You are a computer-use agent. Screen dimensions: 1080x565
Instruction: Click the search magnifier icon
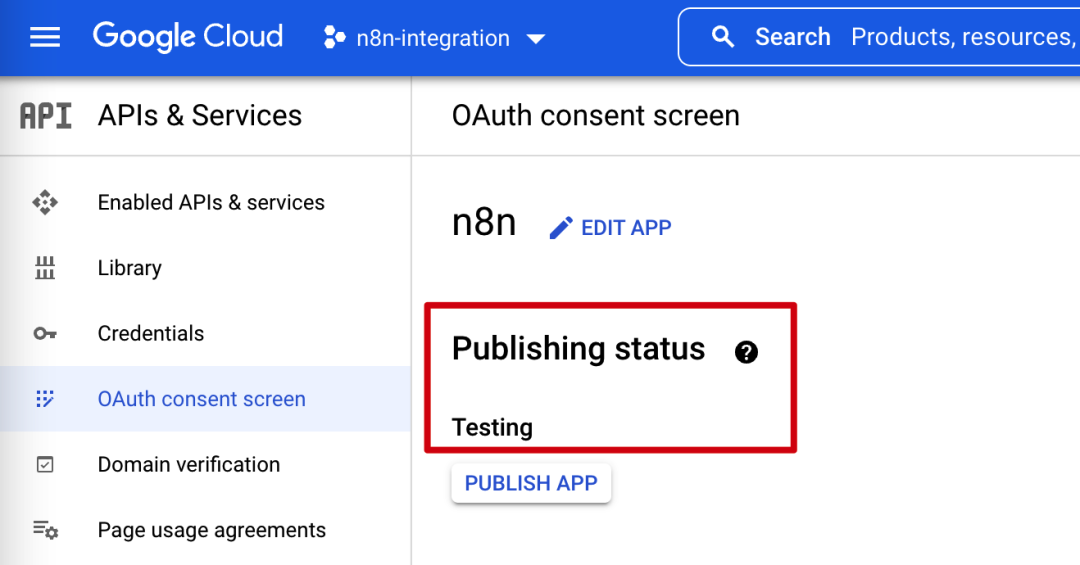(x=723, y=37)
